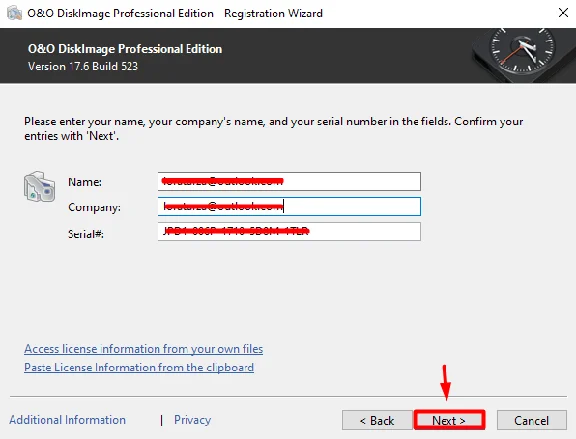Click the Name: label
576x439 pixels.
[x=85, y=182]
